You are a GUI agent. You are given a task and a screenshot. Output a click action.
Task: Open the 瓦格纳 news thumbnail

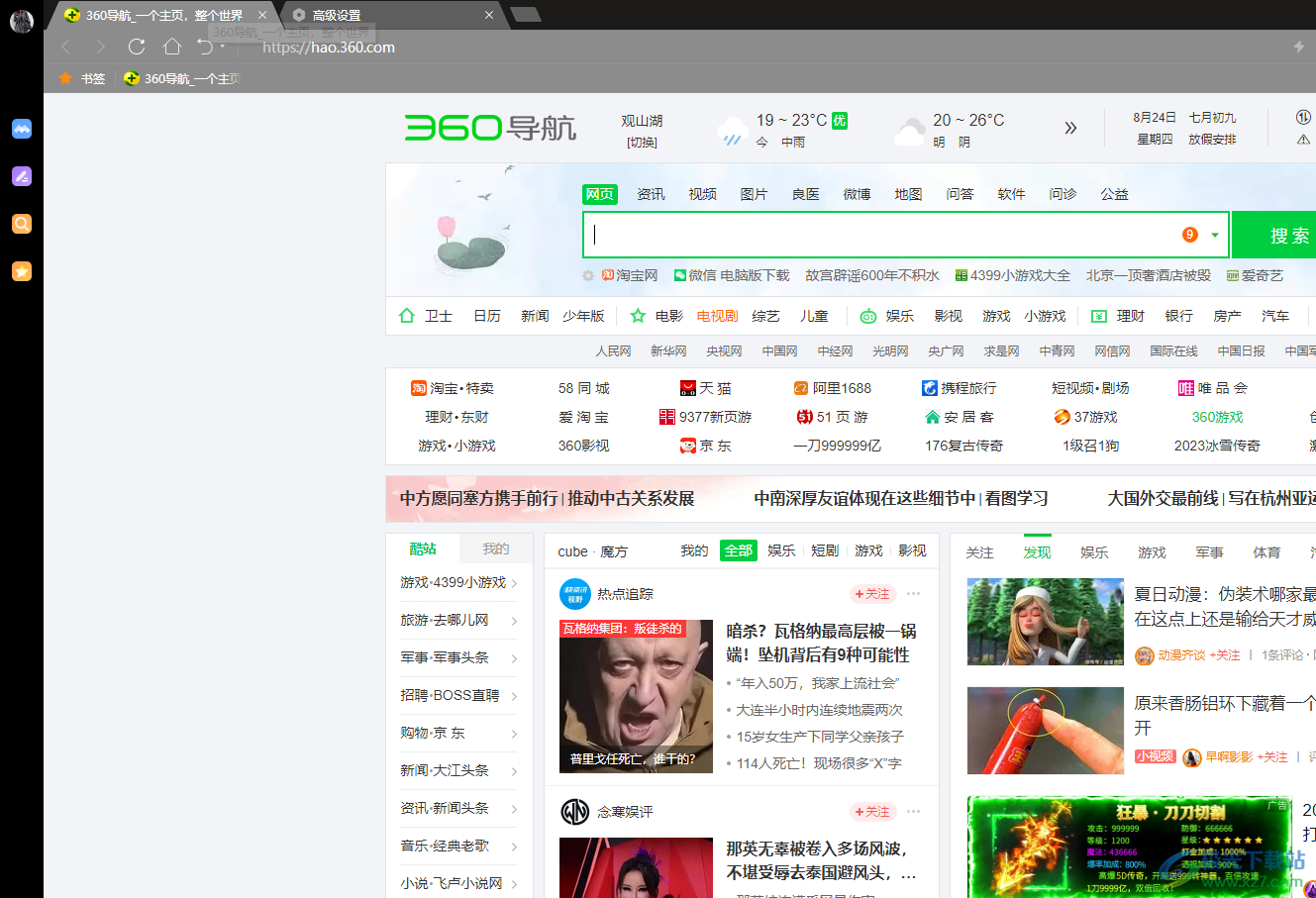[x=636, y=696]
